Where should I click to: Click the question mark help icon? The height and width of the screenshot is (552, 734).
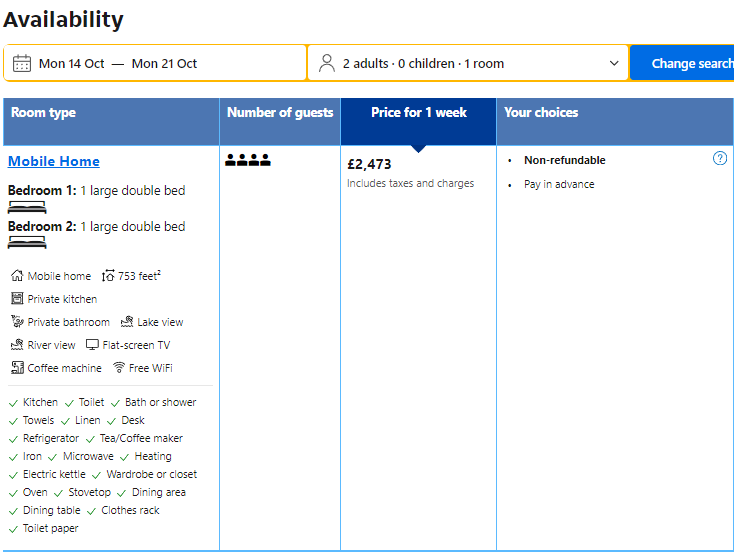[x=720, y=158]
